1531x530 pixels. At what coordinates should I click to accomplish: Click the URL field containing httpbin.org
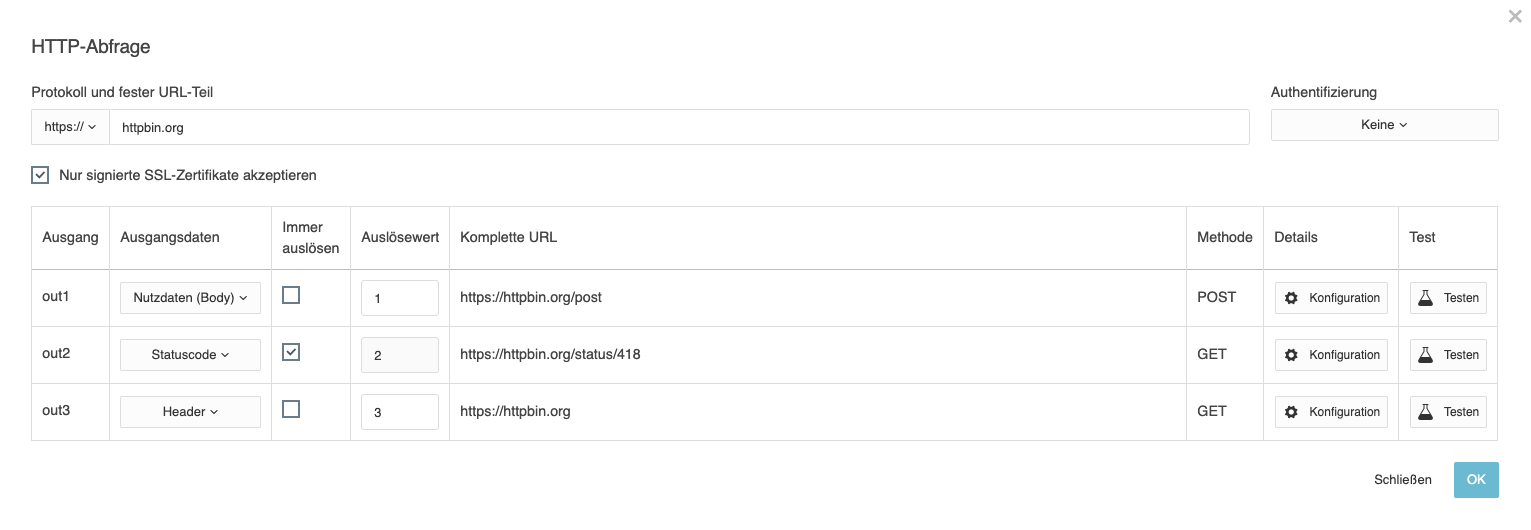[678, 127]
